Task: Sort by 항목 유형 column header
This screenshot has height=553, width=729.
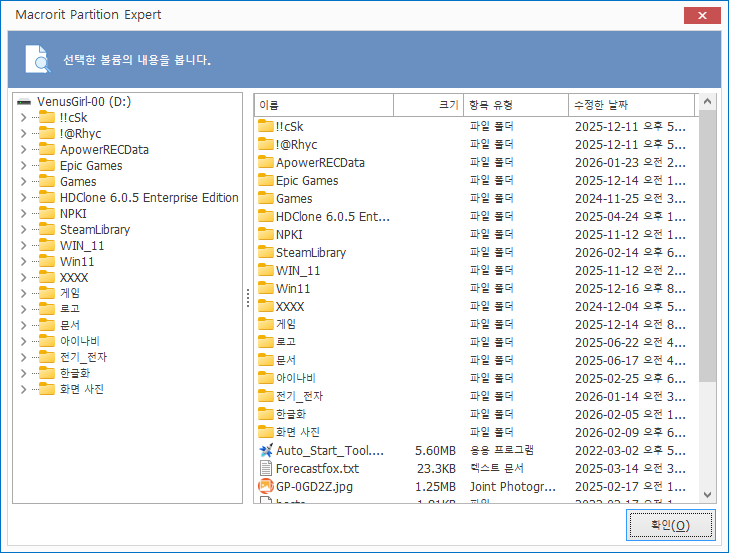Action: [516, 105]
